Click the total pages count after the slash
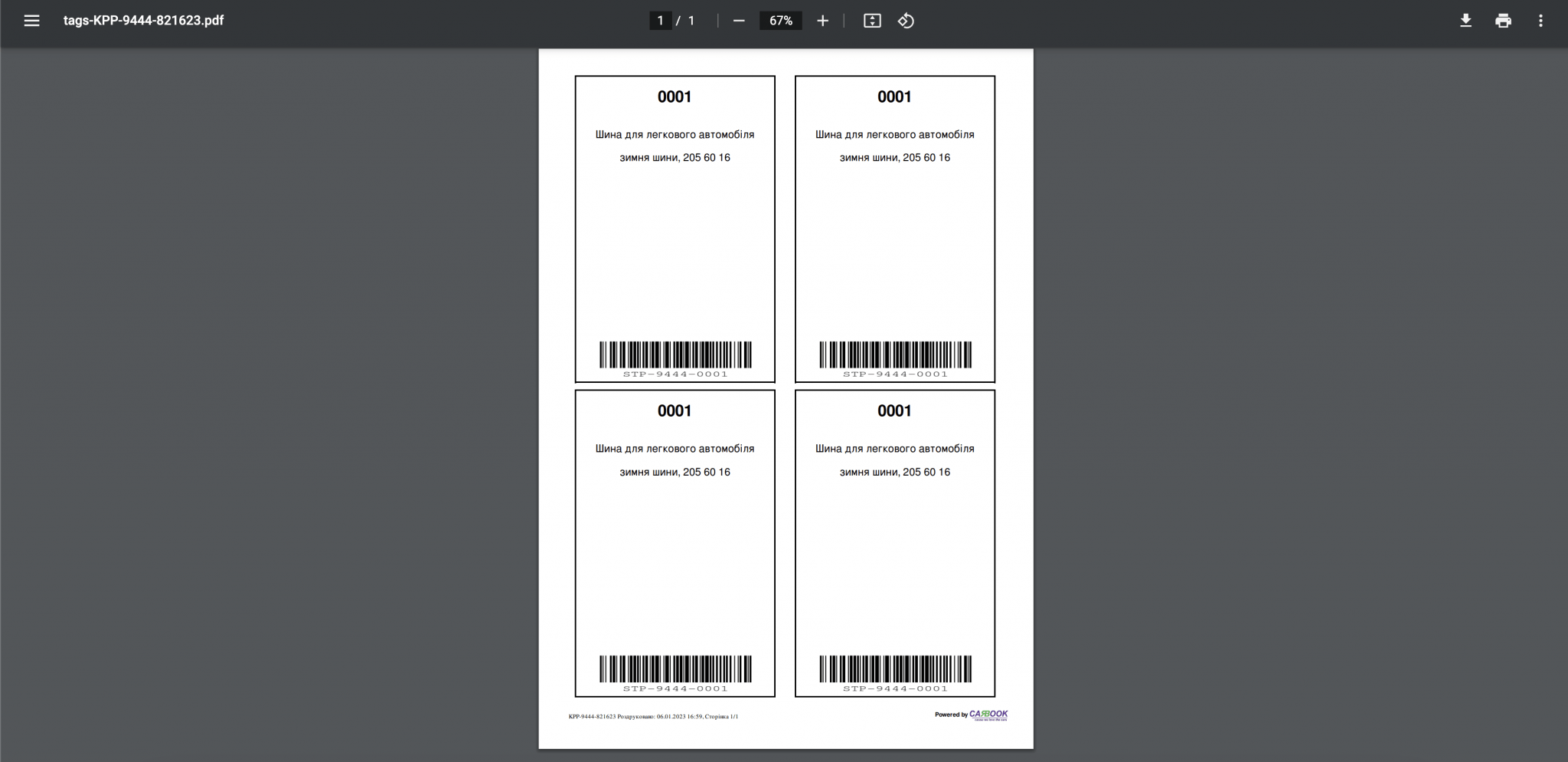Image resolution: width=1568 pixels, height=762 pixels. tap(691, 21)
